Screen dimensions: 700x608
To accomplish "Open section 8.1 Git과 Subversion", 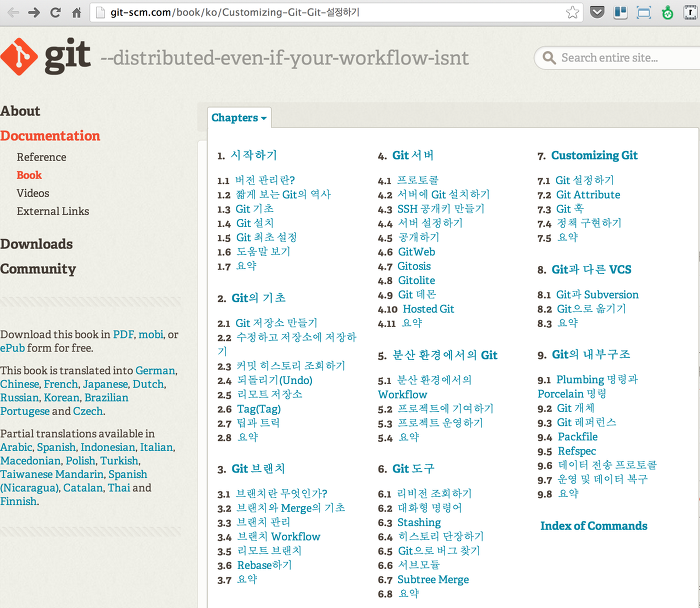I will click(x=597, y=295).
